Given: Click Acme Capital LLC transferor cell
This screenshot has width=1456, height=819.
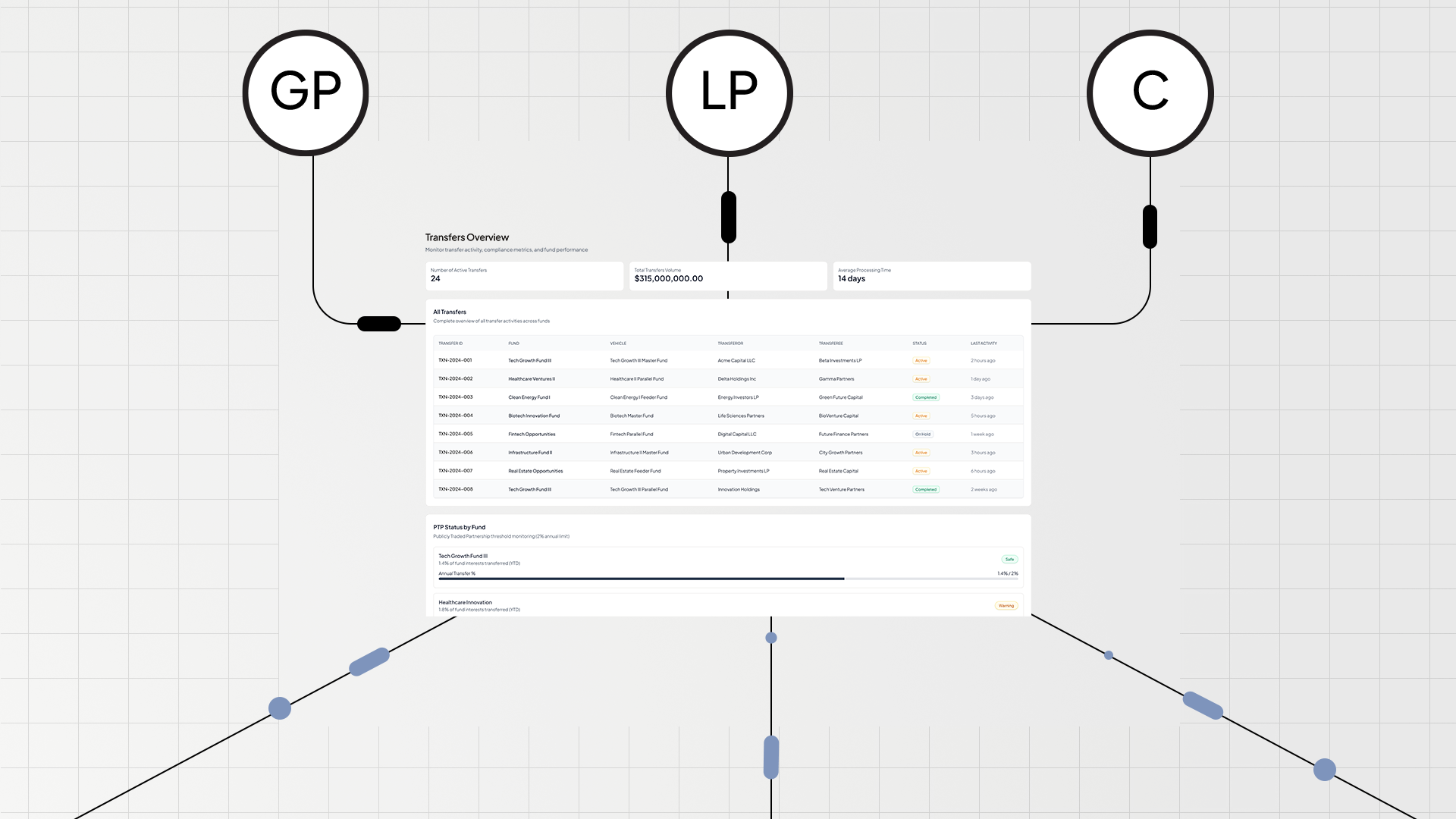Looking at the screenshot, I should click(x=736, y=361).
